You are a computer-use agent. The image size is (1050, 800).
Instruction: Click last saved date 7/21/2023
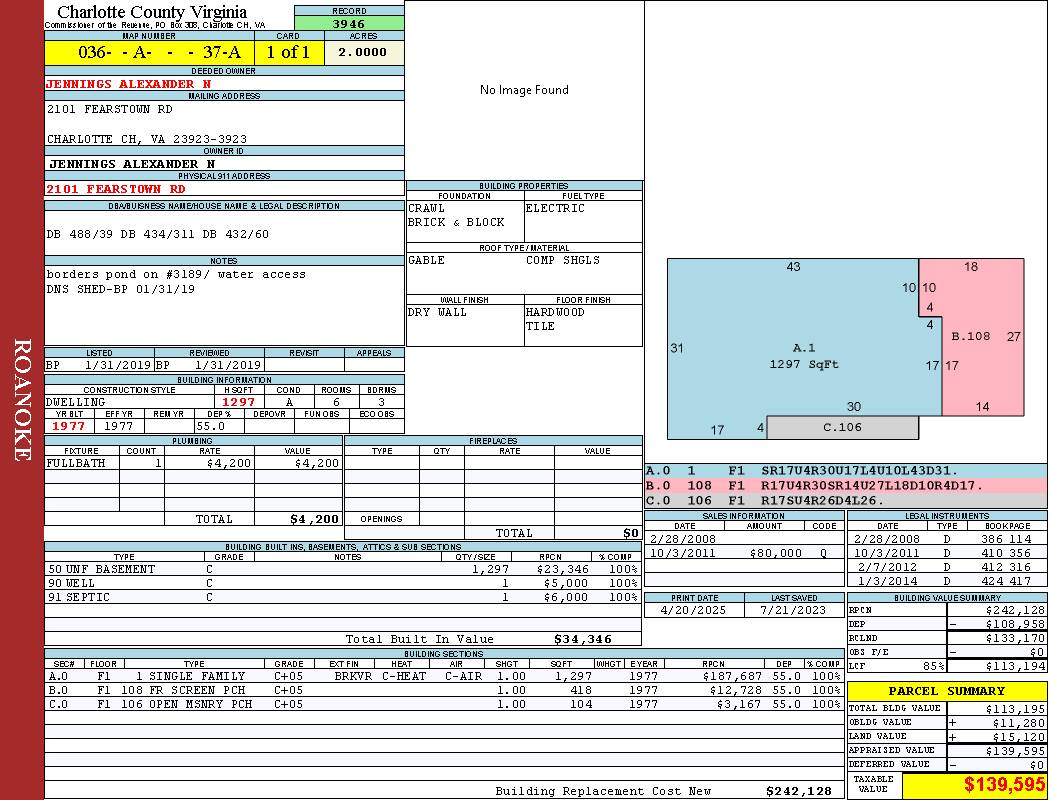[794, 611]
